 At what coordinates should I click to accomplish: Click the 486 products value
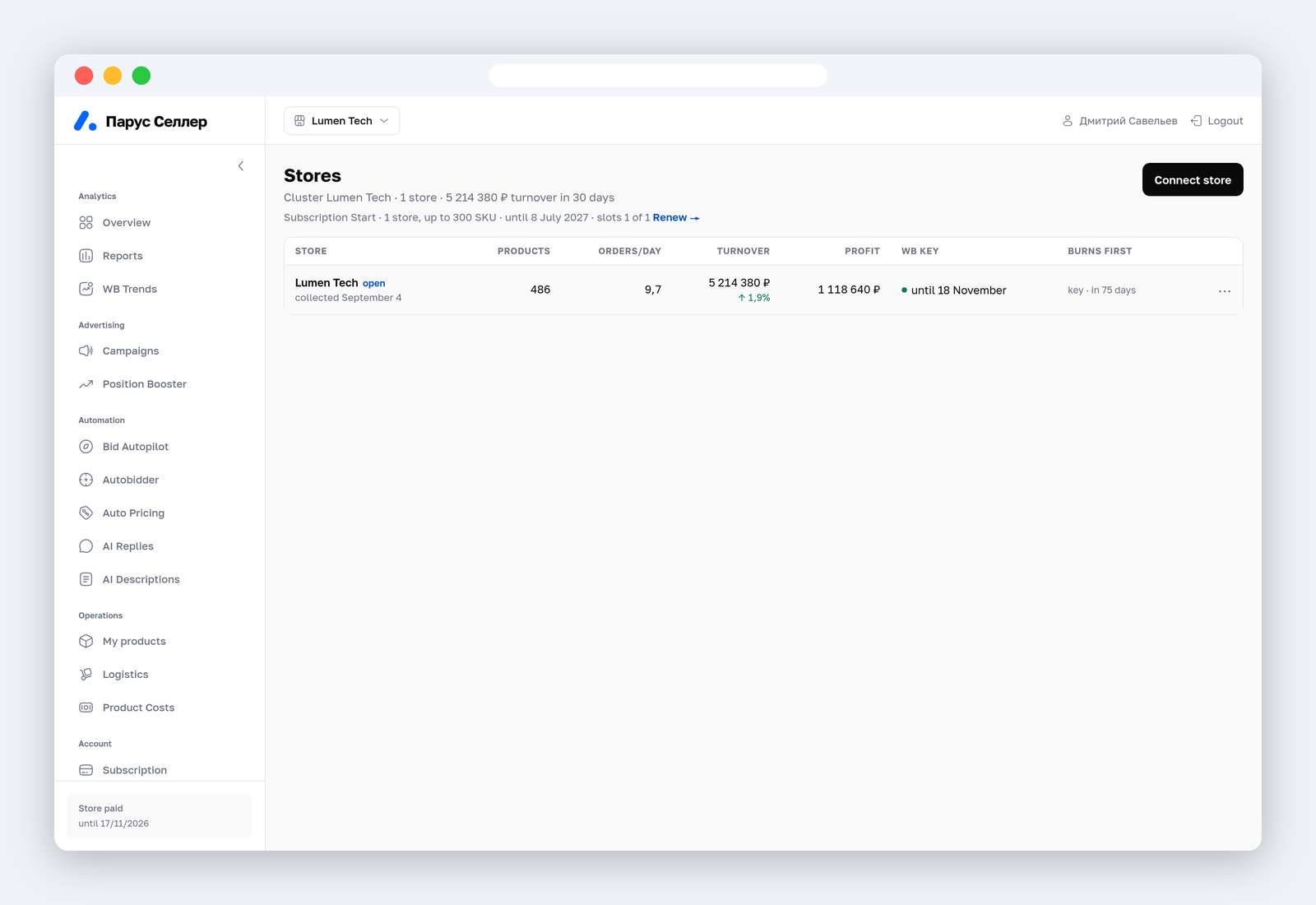540,290
